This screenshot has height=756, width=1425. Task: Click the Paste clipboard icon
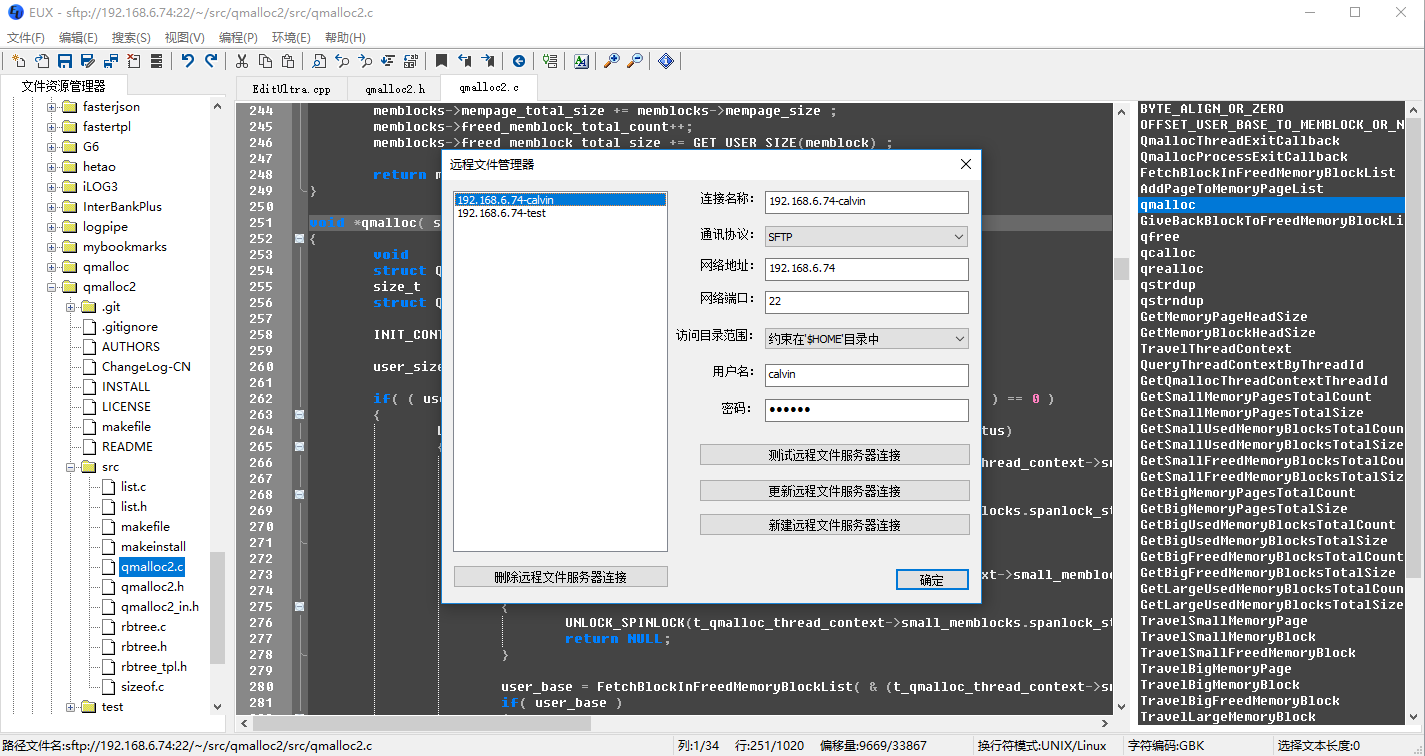[x=287, y=61]
